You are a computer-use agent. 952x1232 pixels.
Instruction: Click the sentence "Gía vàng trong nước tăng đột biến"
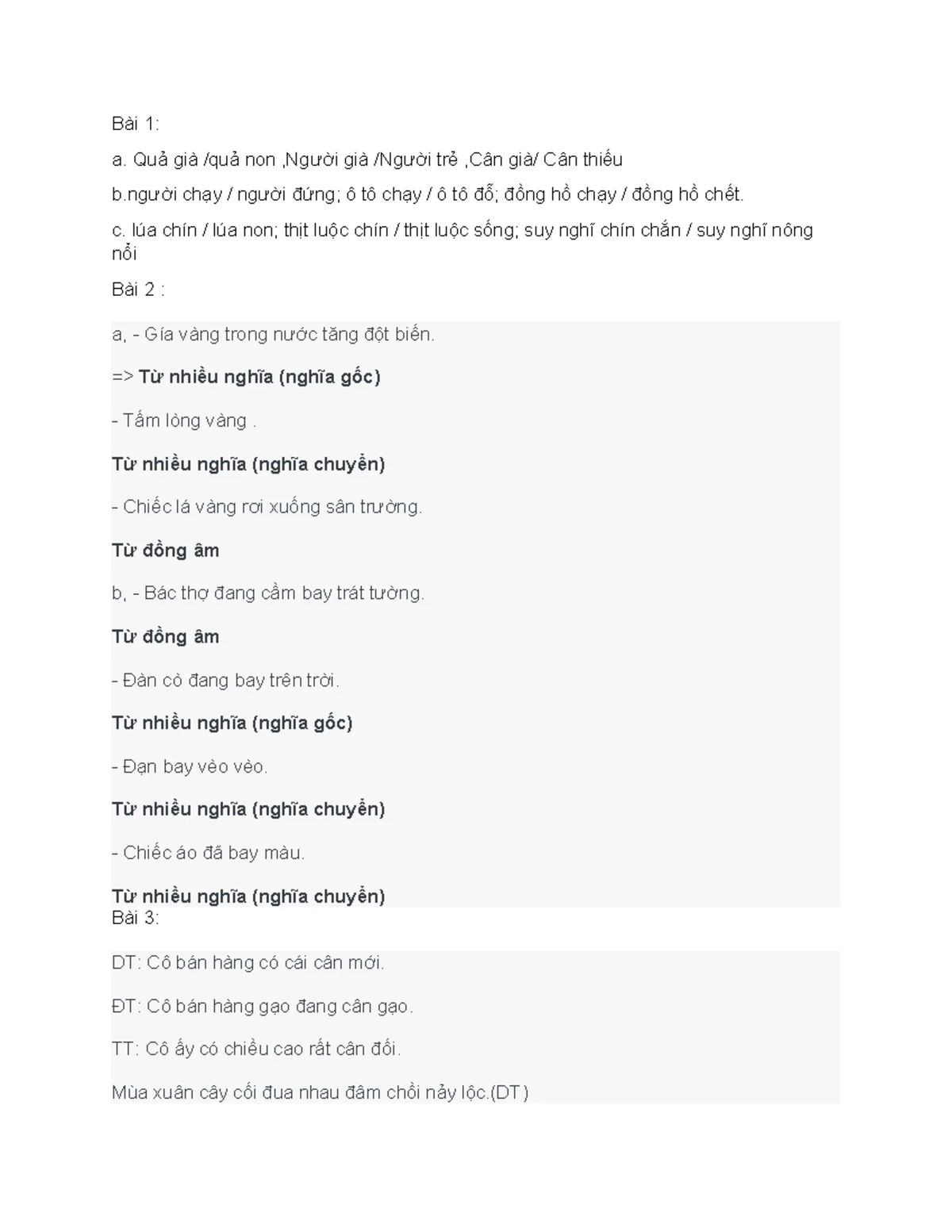pos(289,335)
